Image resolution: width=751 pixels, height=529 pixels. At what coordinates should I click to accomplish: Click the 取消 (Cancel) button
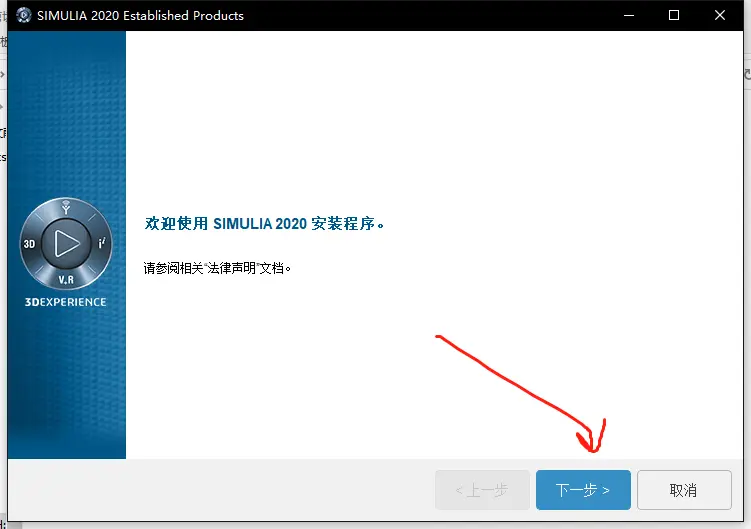point(684,490)
